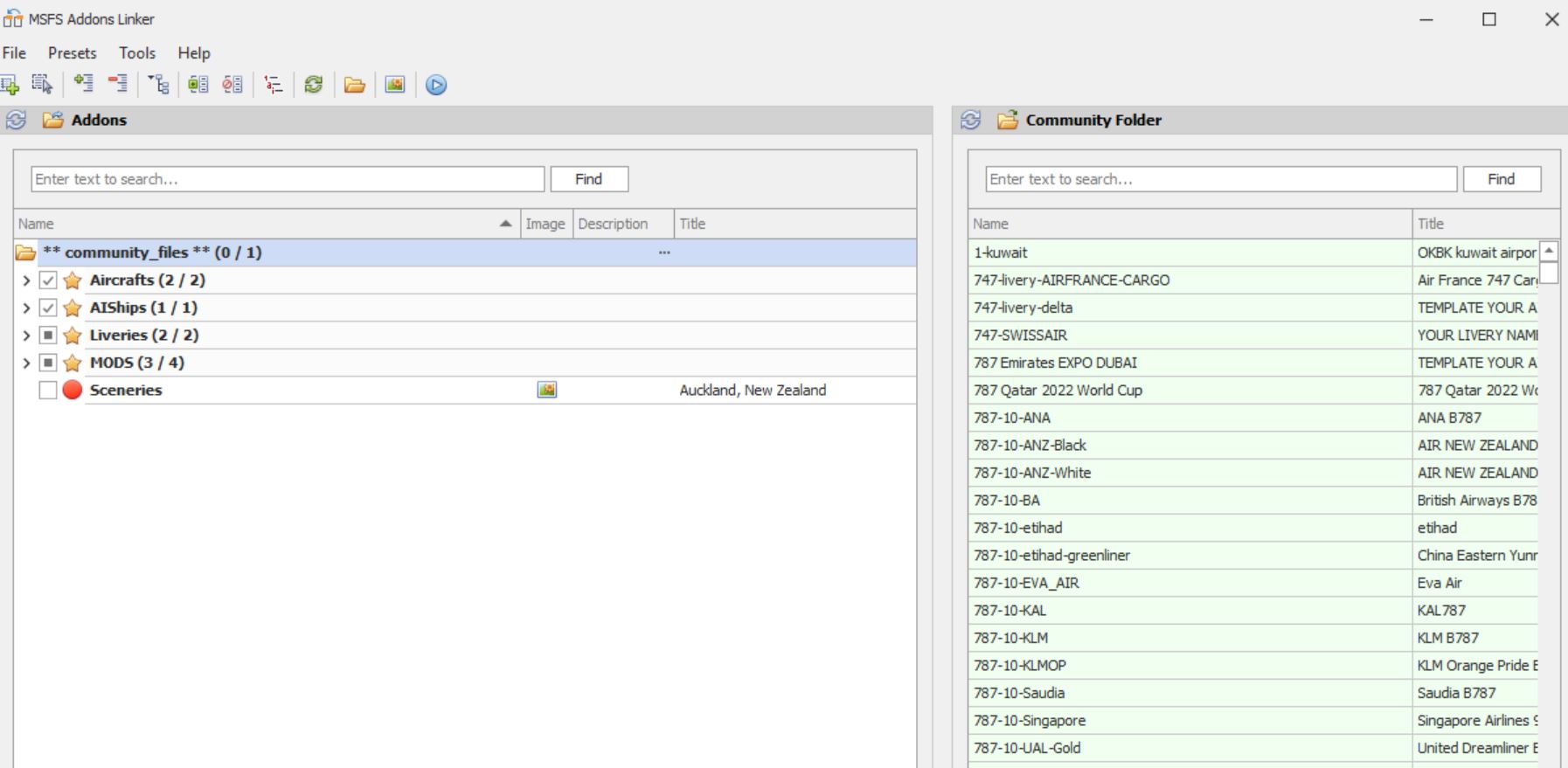Focus the Addons search text field
The image size is (1568, 768).
click(x=288, y=179)
